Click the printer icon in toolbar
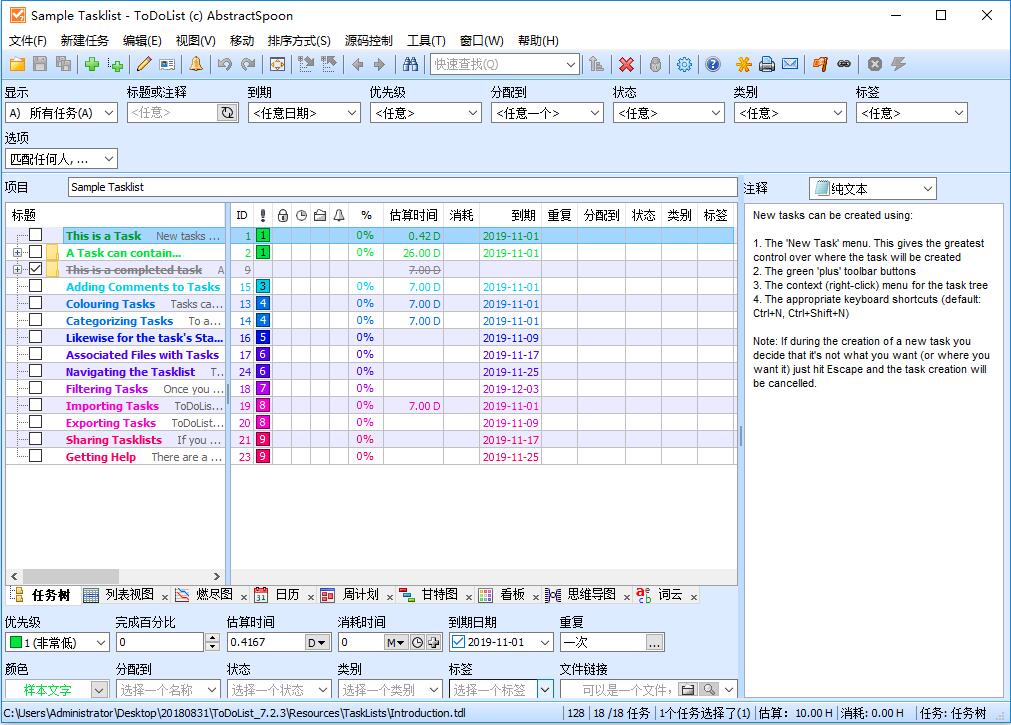 [767, 65]
